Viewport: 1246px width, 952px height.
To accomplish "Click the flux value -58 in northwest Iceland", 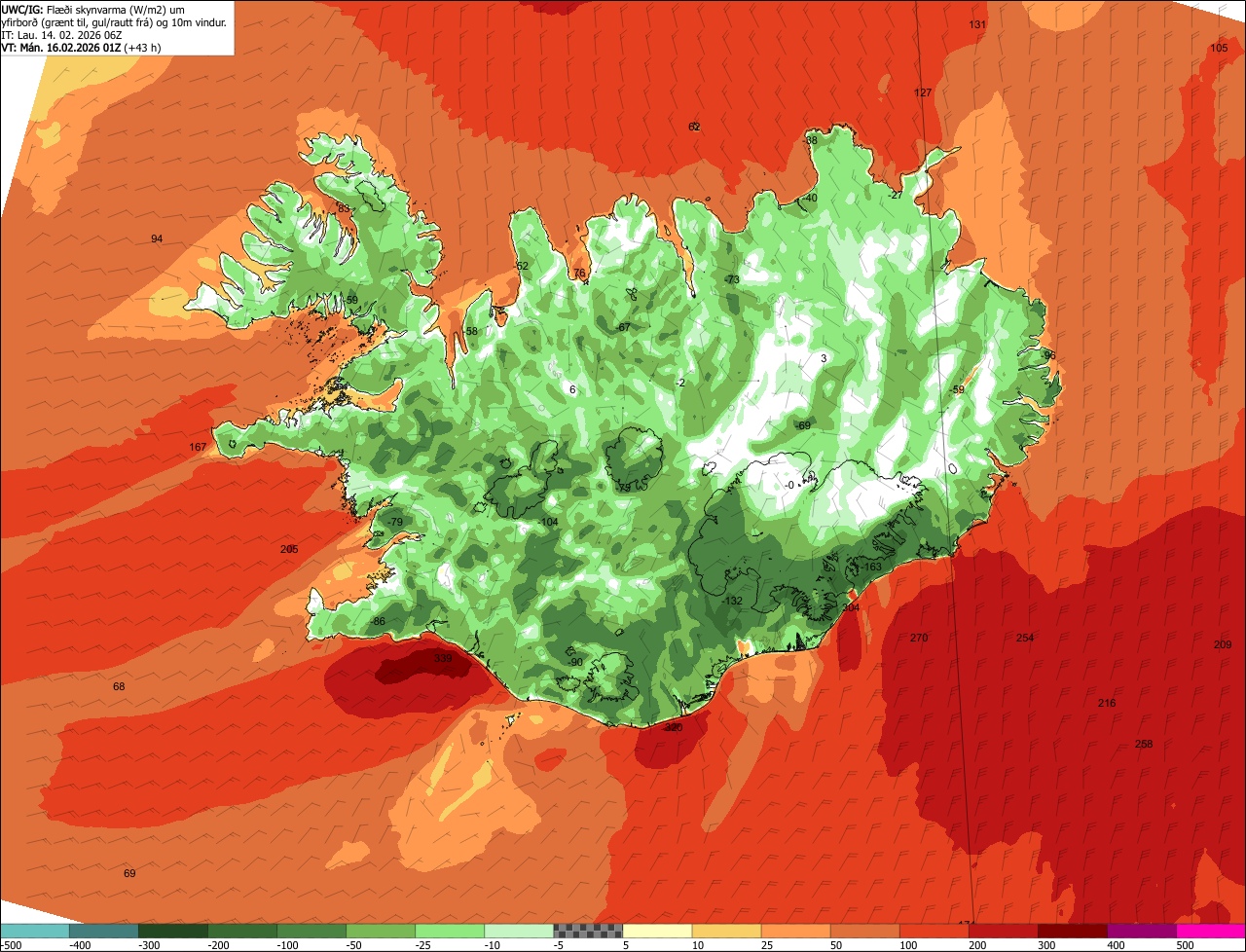I will pos(470,332).
